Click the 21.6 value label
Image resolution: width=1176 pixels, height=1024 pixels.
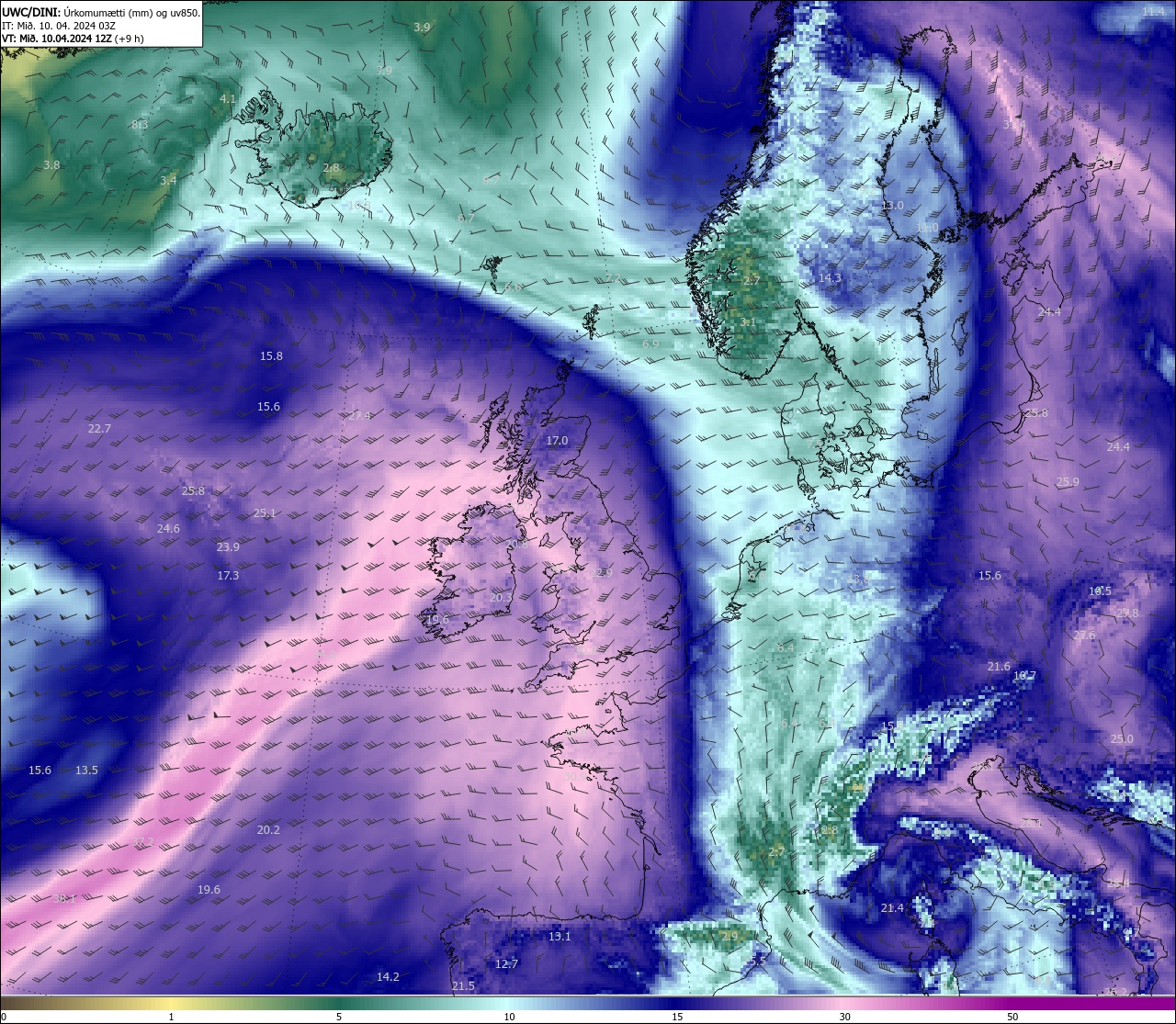[x=999, y=667]
